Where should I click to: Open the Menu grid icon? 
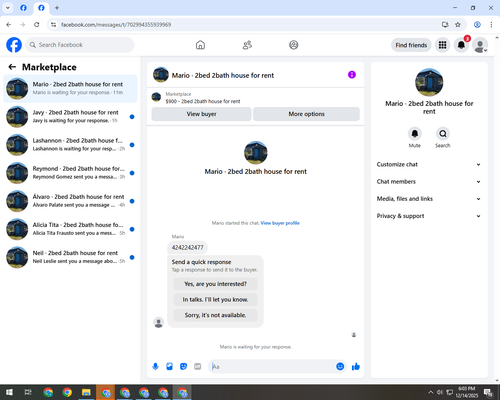click(x=442, y=45)
